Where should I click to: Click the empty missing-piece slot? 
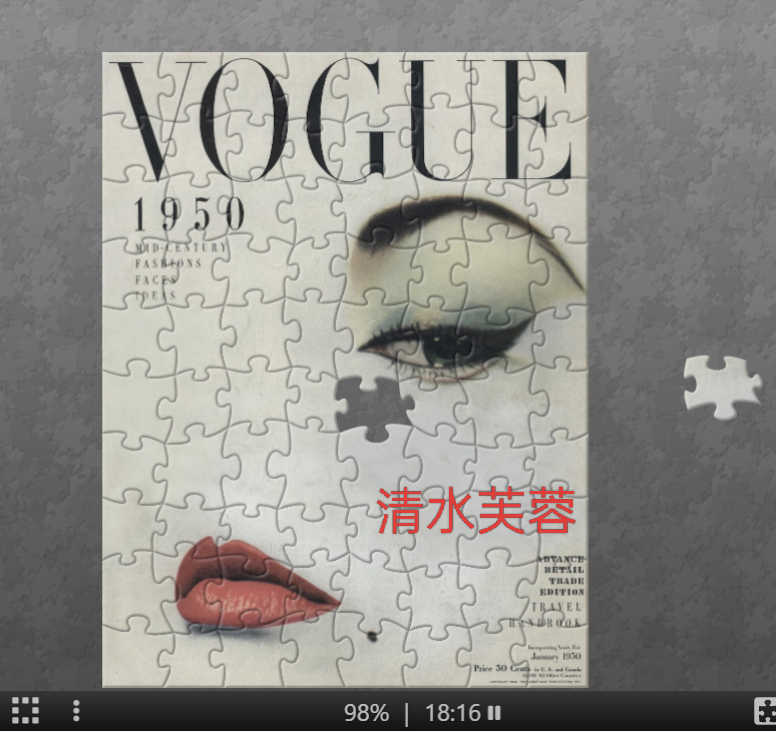coord(375,408)
